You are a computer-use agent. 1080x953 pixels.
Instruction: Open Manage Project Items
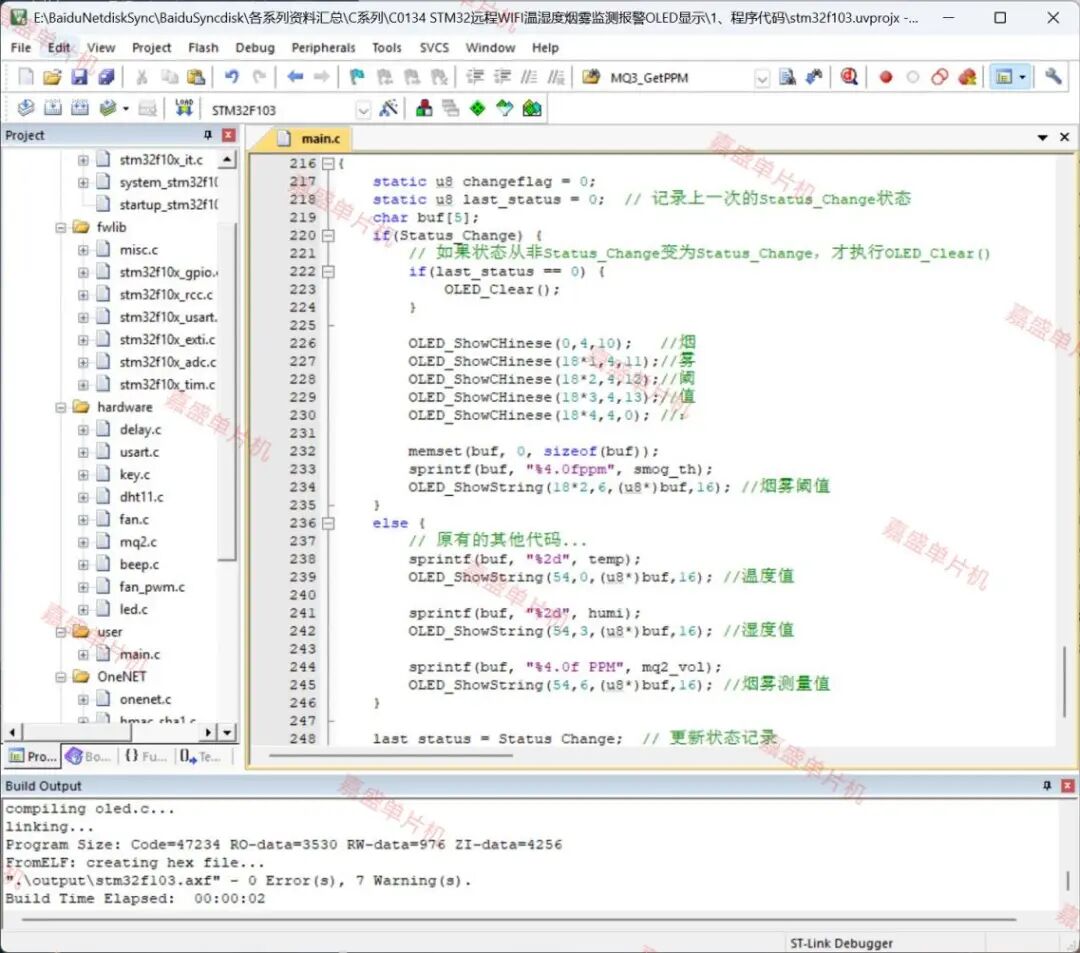click(x=424, y=108)
